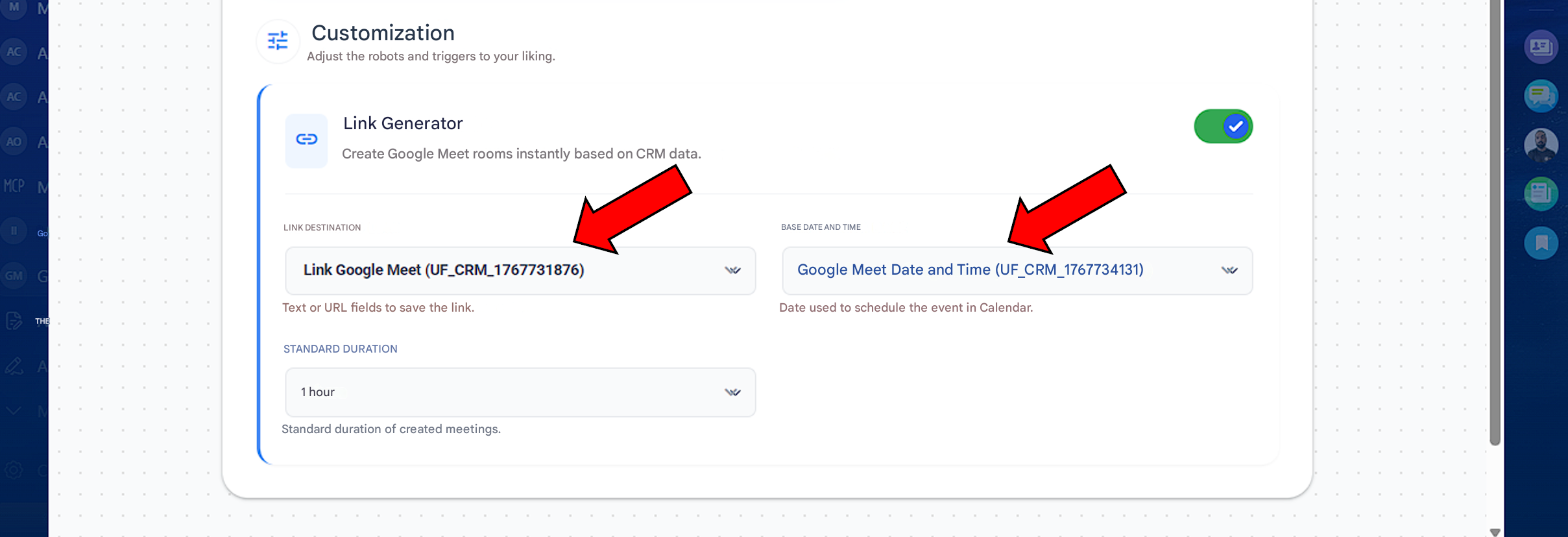Click the pencil edit icon in left sidebar
The width and height of the screenshot is (1568, 537).
(x=14, y=366)
